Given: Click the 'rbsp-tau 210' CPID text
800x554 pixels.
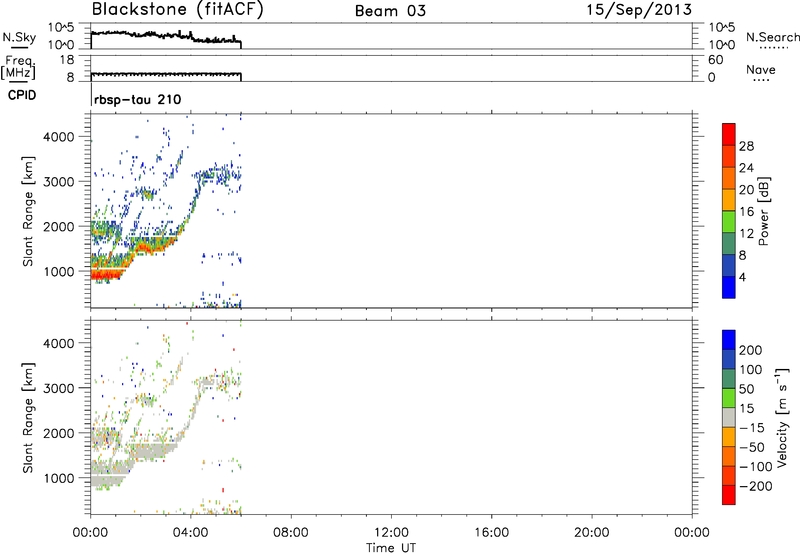Looking at the screenshot, I should pyautogui.click(x=138, y=99).
